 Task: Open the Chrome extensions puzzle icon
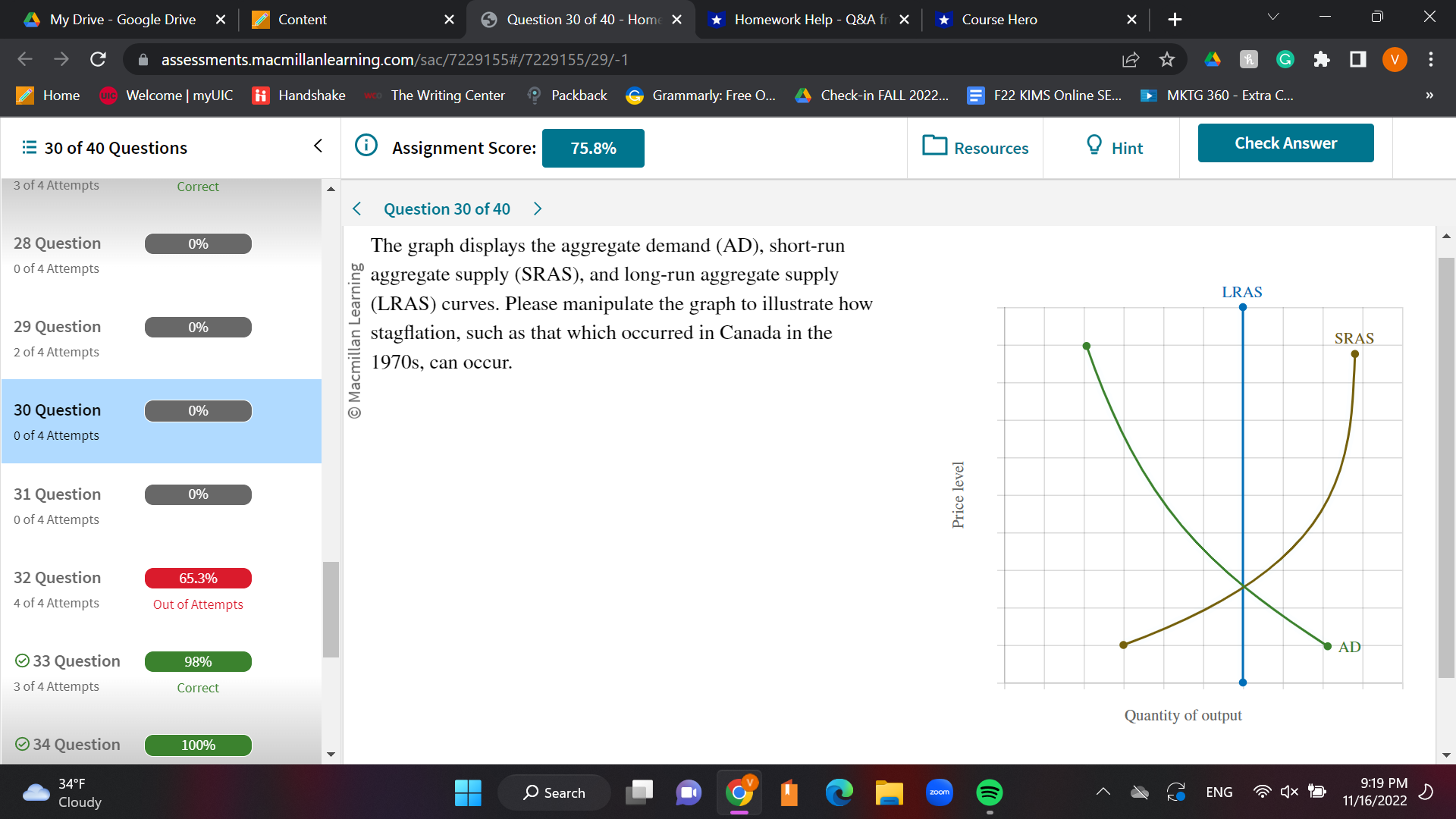[x=1321, y=59]
